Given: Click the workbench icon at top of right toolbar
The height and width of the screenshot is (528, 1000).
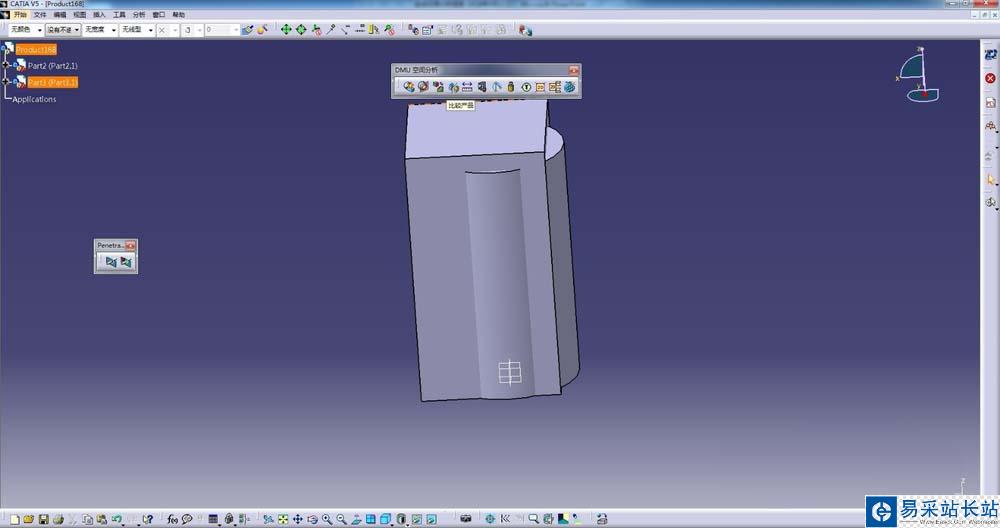Looking at the screenshot, I should pyautogui.click(x=990, y=55).
